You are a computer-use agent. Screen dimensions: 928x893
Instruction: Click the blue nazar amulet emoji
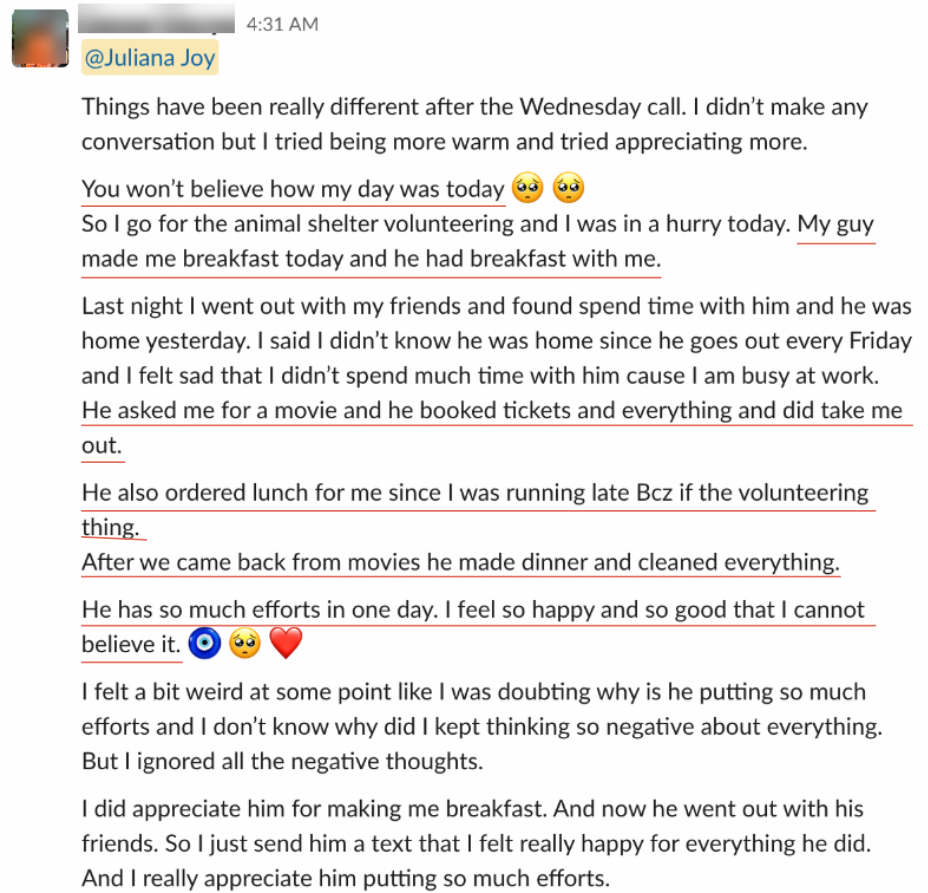click(x=204, y=644)
